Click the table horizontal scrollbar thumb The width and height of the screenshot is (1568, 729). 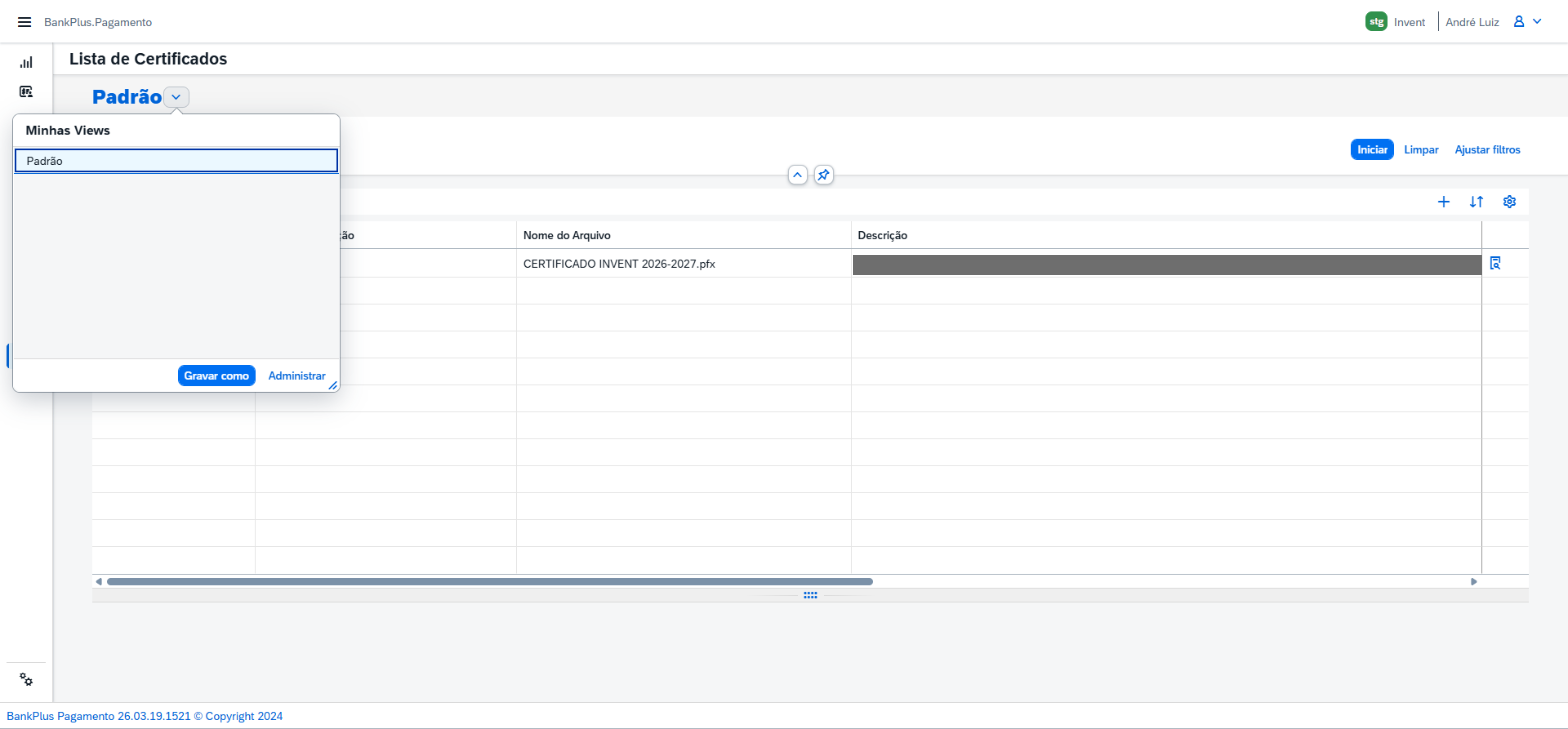[x=490, y=581]
